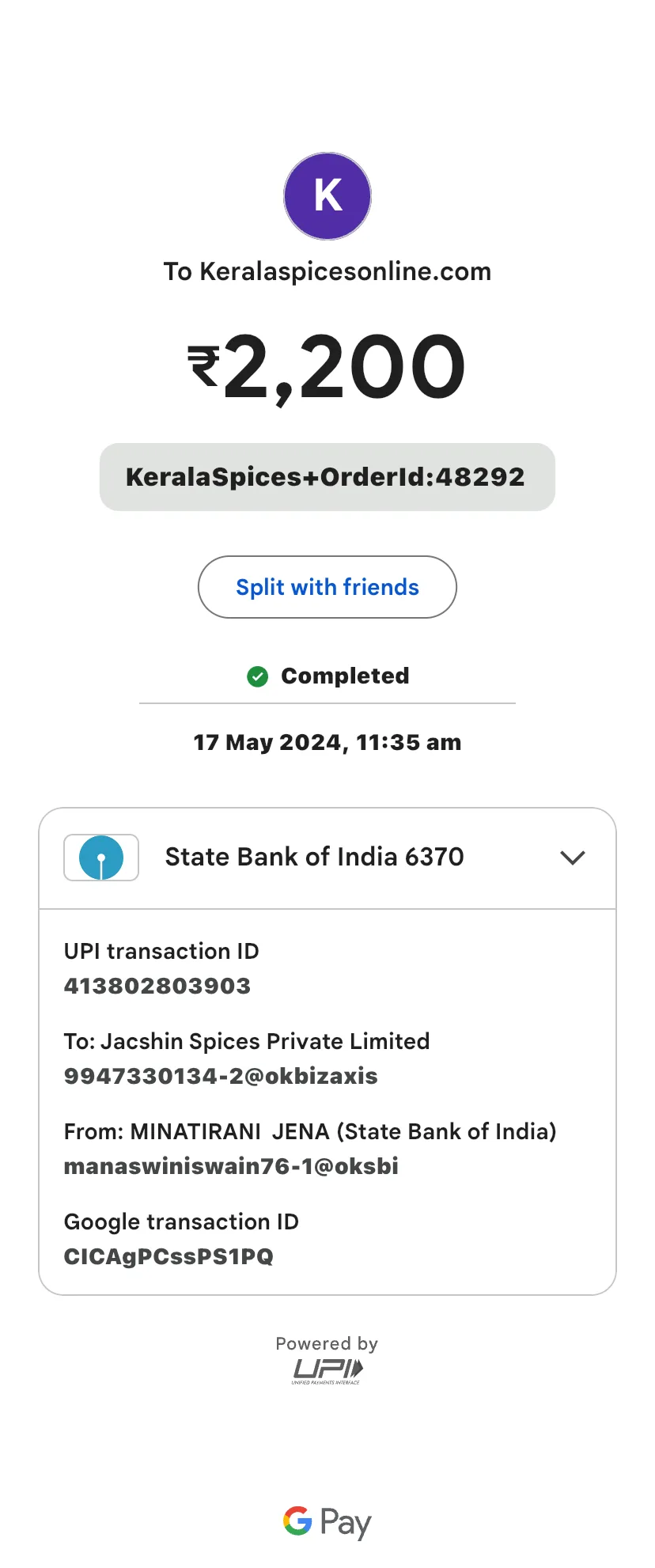Tap the Google transaction ID CICAgPCssPS1PQ
This screenshot has height=1568, width=655.
[x=168, y=1256]
